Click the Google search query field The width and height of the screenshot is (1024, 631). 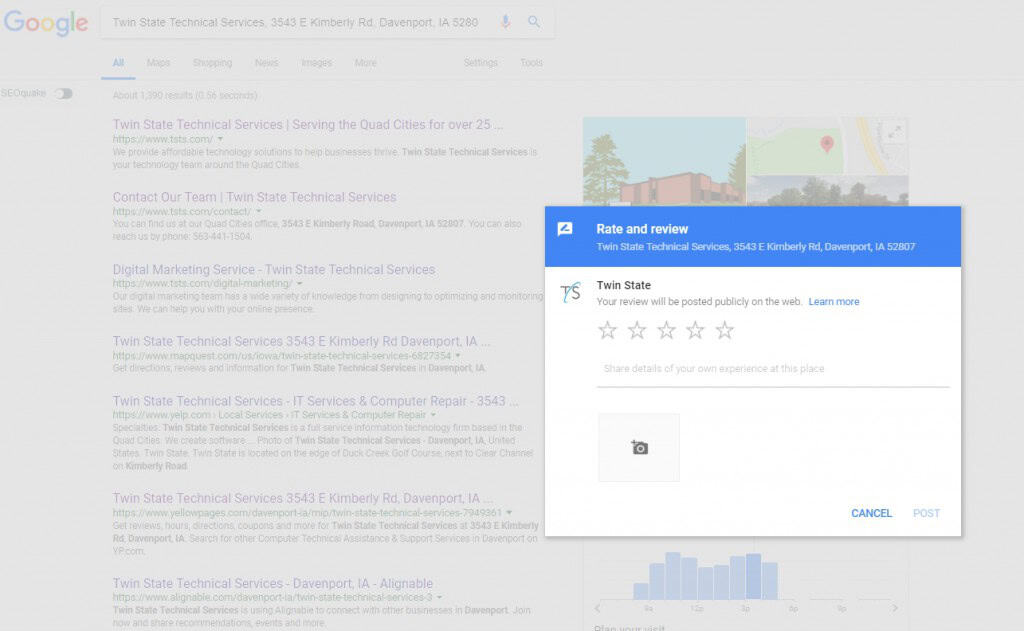(x=297, y=22)
